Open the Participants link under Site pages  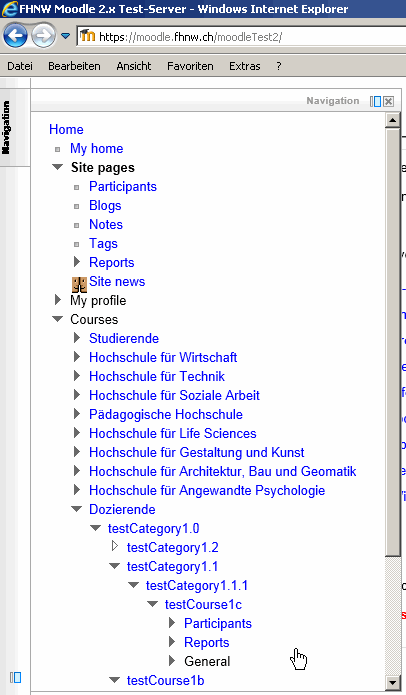(123, 187)
